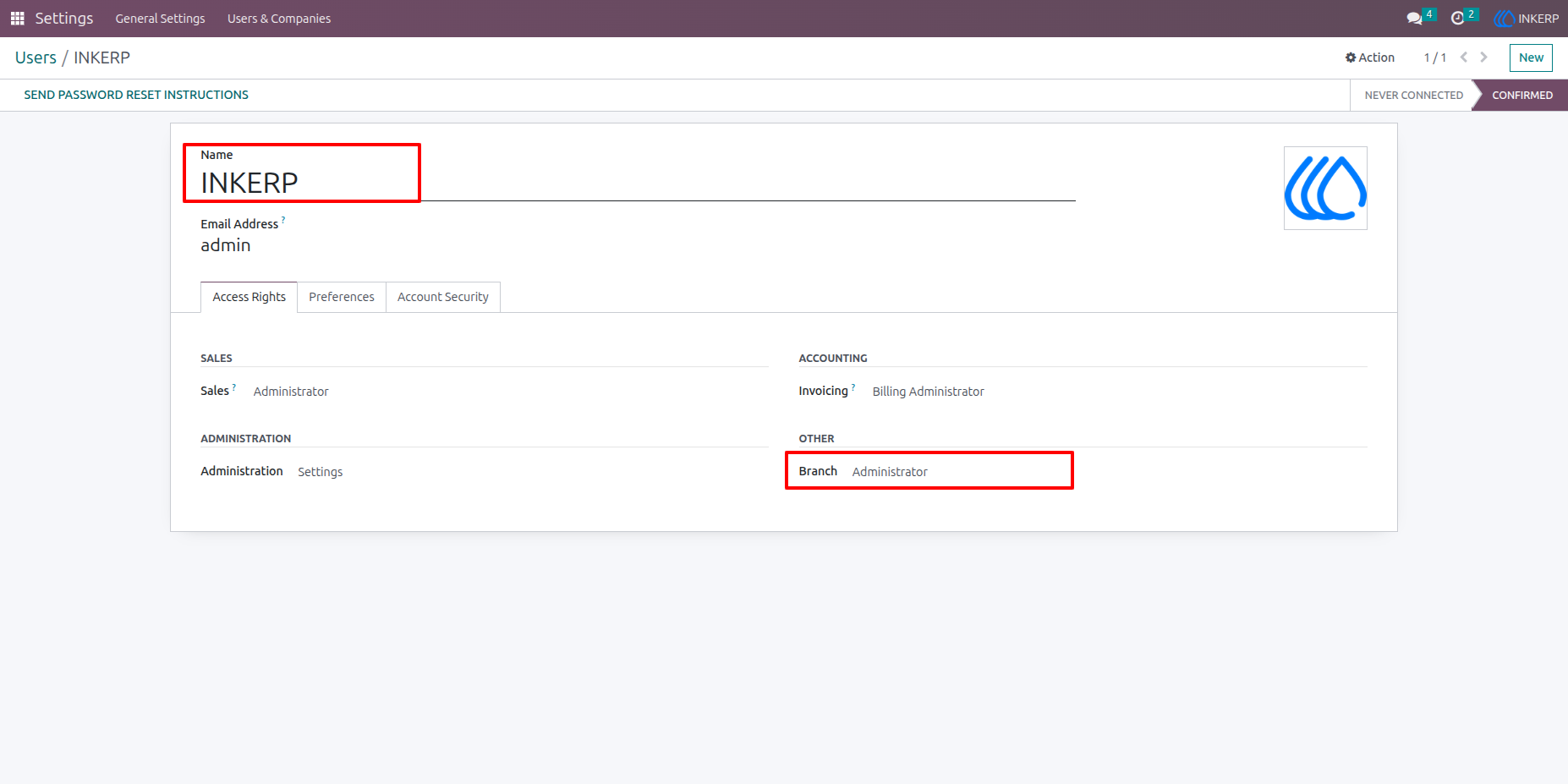Open the apps grid menu icon
Viewport: 1568px width, 784px height.
click(17, 19)
